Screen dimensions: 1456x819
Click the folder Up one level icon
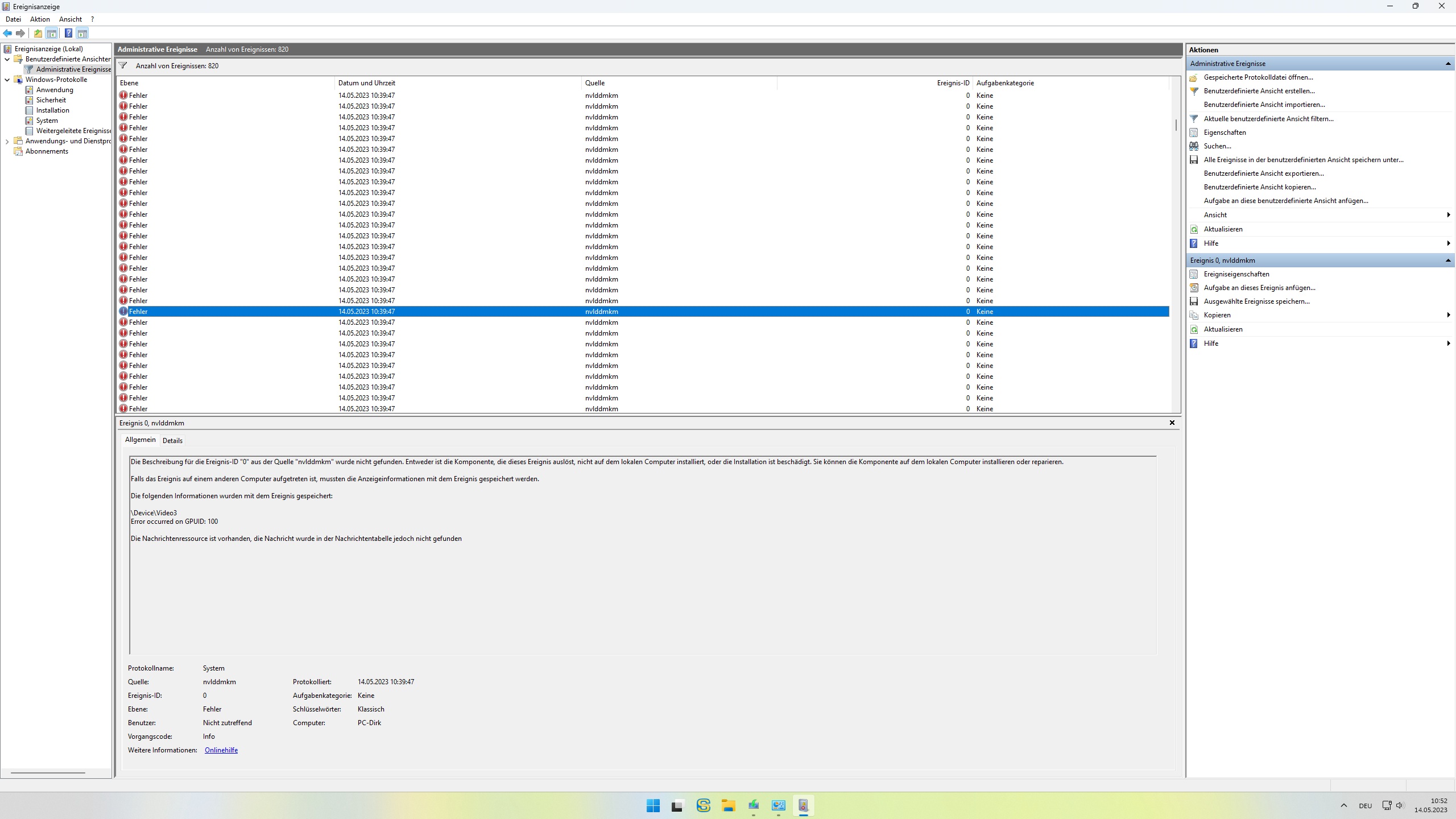[38, 33]
